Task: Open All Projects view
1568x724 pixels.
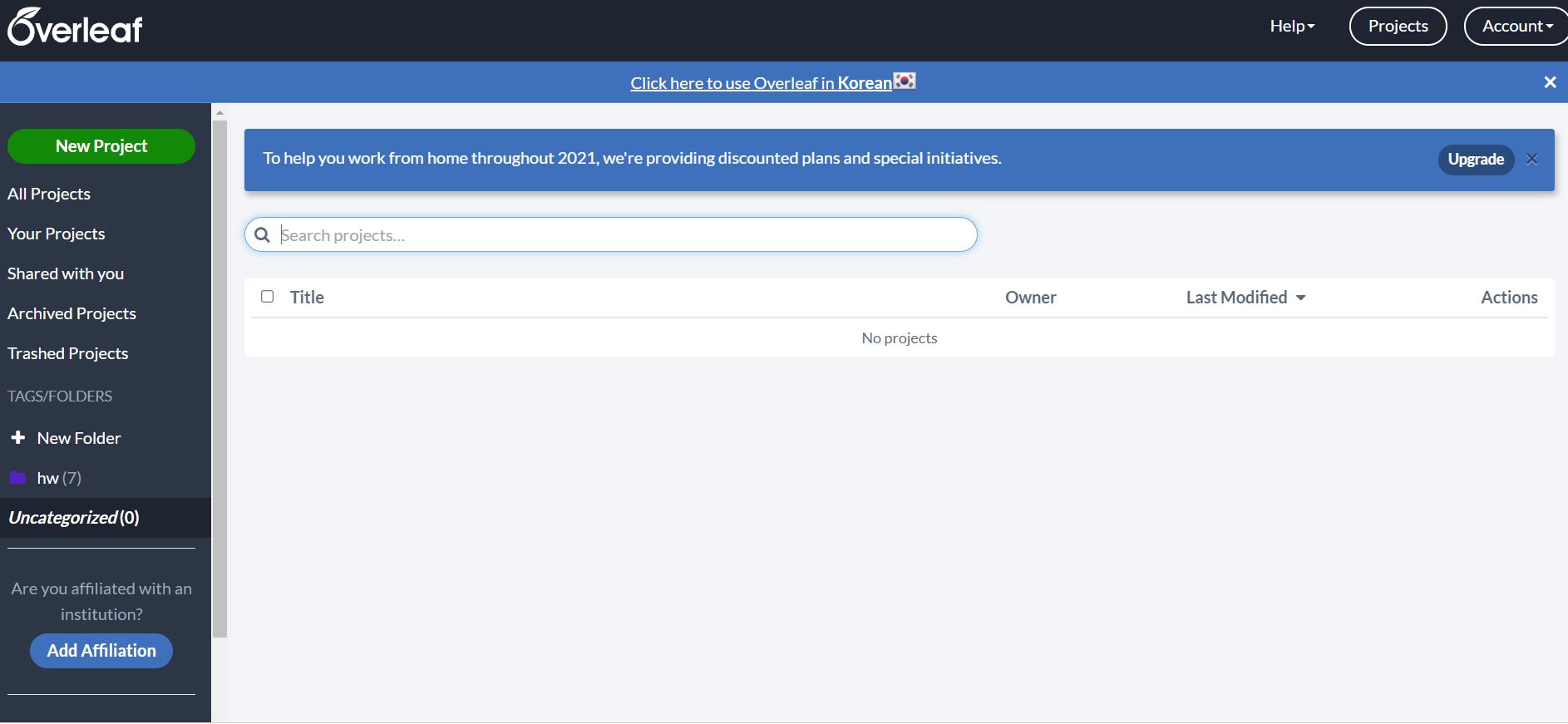Action: (x=49, y=194)
